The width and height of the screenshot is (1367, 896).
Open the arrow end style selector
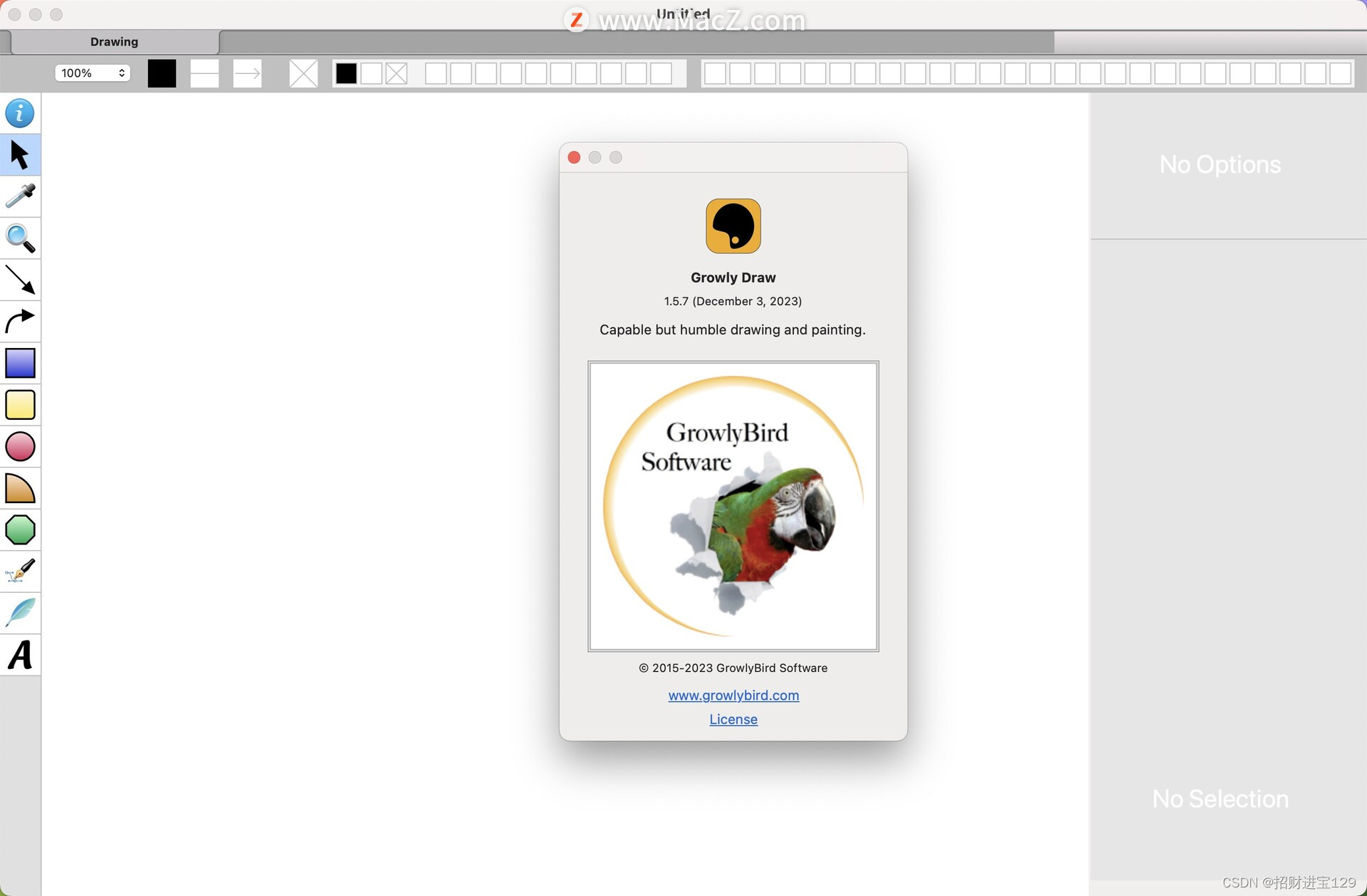coord(247,73)
